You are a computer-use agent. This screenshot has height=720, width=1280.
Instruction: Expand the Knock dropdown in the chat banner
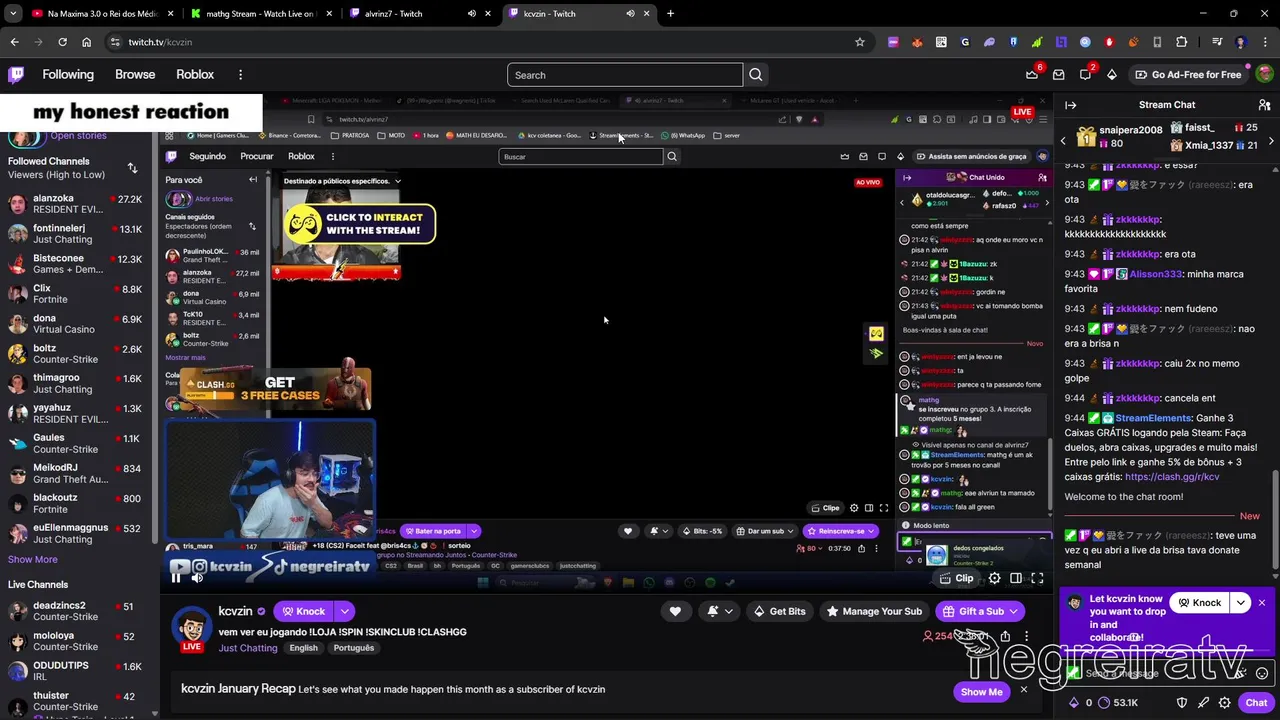[1240, 603]
